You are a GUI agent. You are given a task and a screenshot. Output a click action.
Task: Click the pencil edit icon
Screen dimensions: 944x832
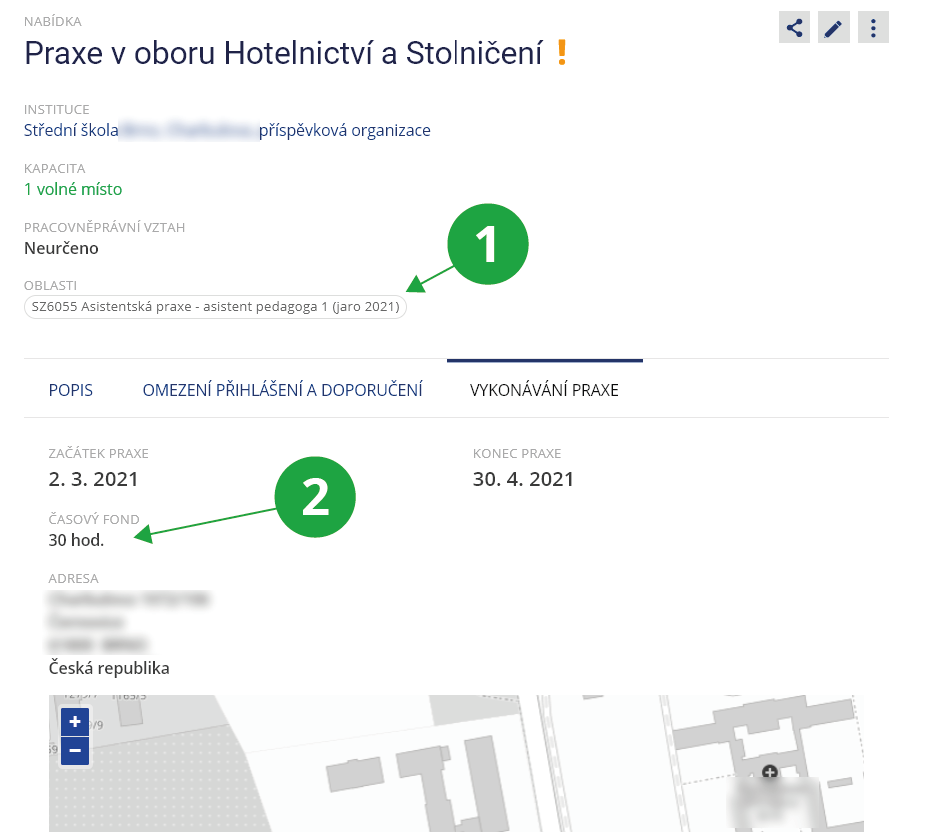833,28
